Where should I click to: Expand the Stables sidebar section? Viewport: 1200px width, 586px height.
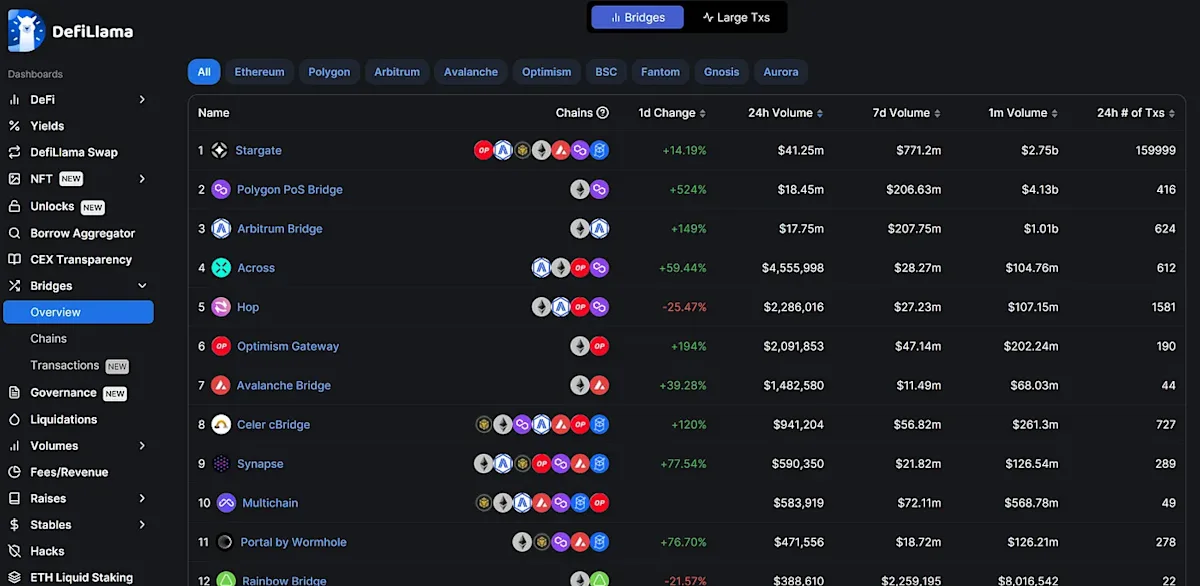pos(142,525)
